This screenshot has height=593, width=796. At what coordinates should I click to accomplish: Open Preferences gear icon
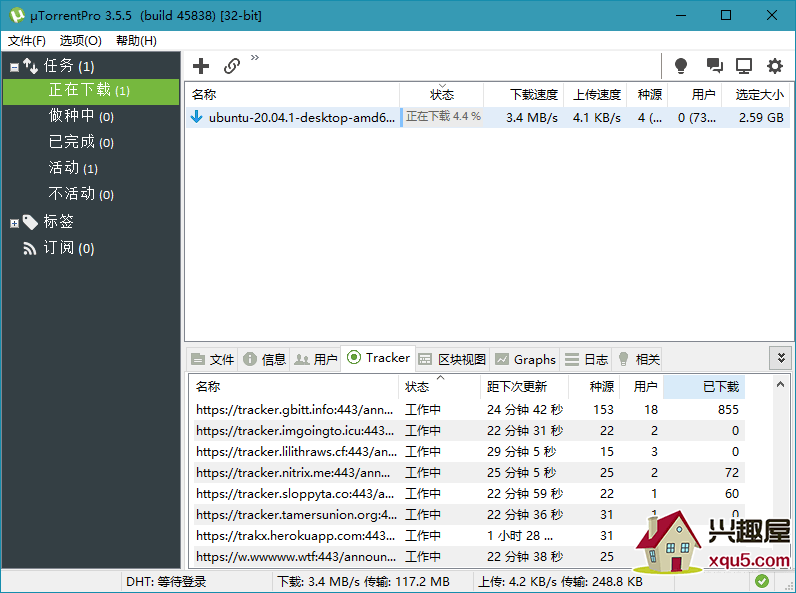click(x=775, y=66)
